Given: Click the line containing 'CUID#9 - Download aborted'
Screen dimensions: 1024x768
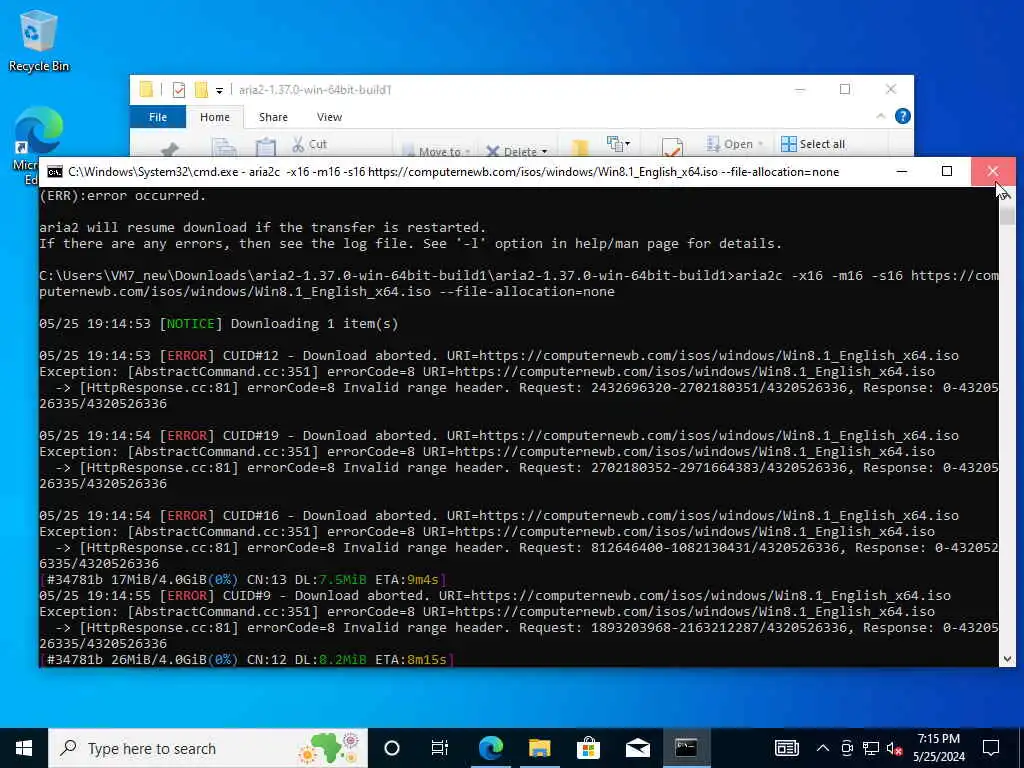Looking at the screenshot, I should pos(495,595).
